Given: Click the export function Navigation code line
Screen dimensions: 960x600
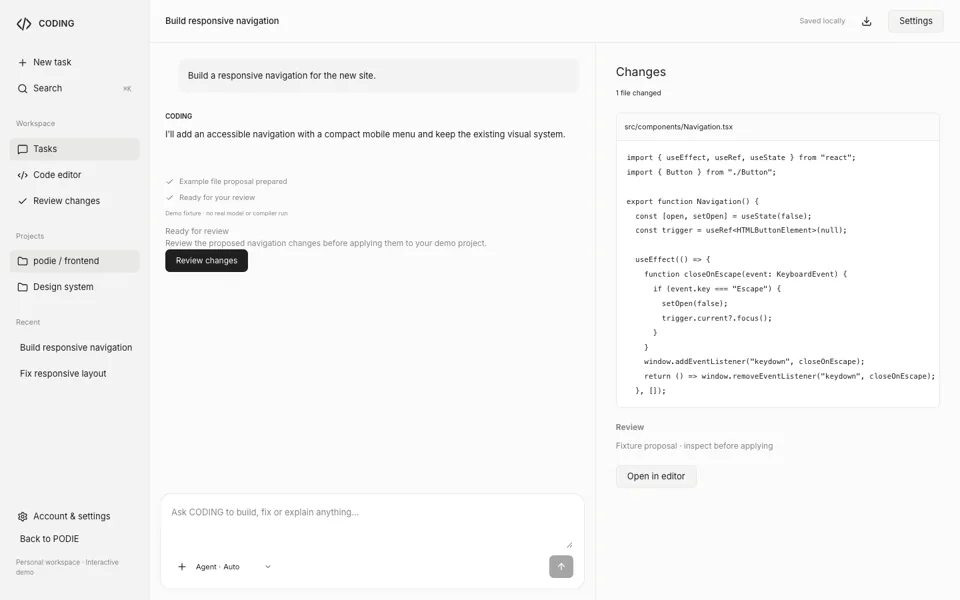Looking at the screenshot, I should coord(692,201).
